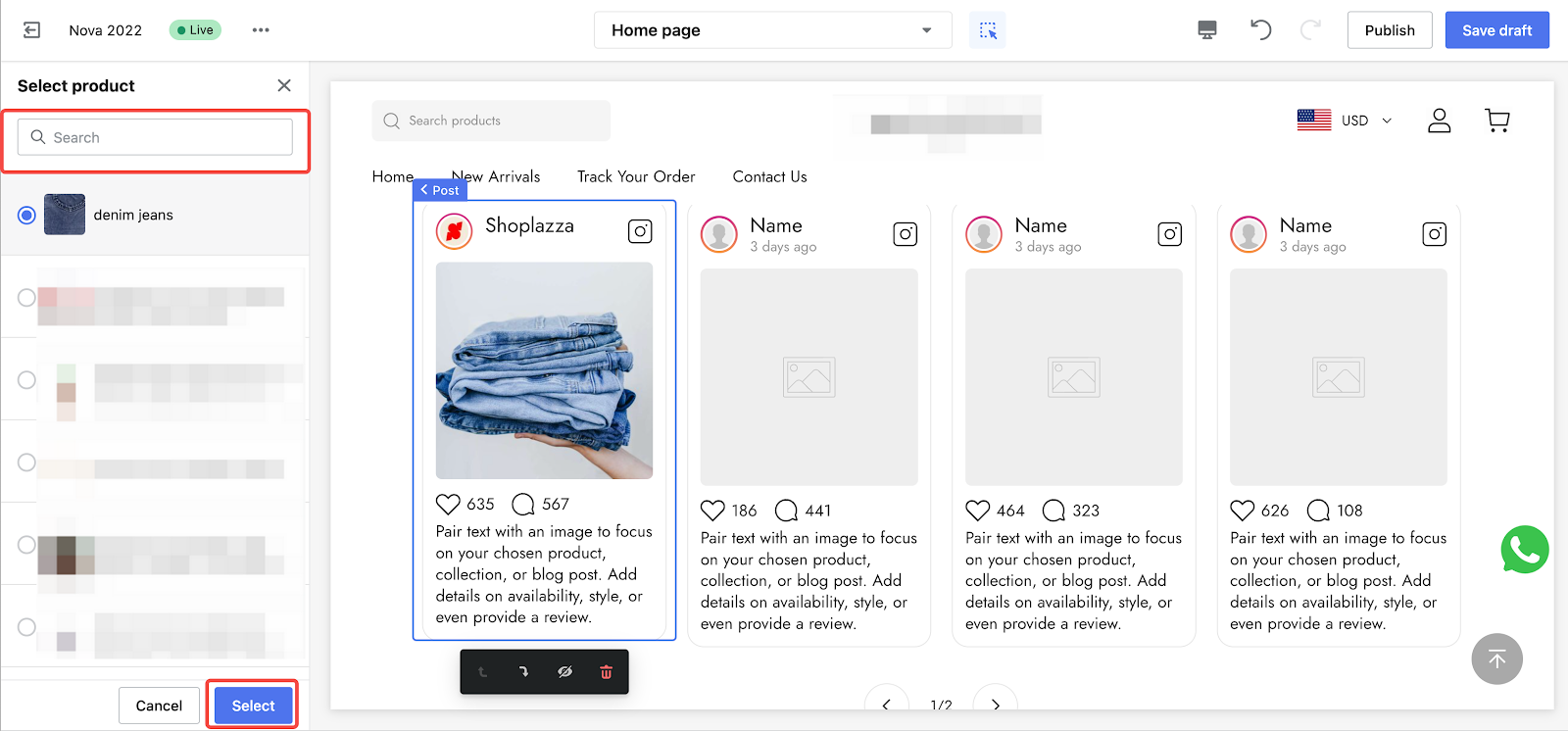The height and width of the screenshot is (731, 1568).
Task: Click the Live status badge
Action: coord(195,30)
